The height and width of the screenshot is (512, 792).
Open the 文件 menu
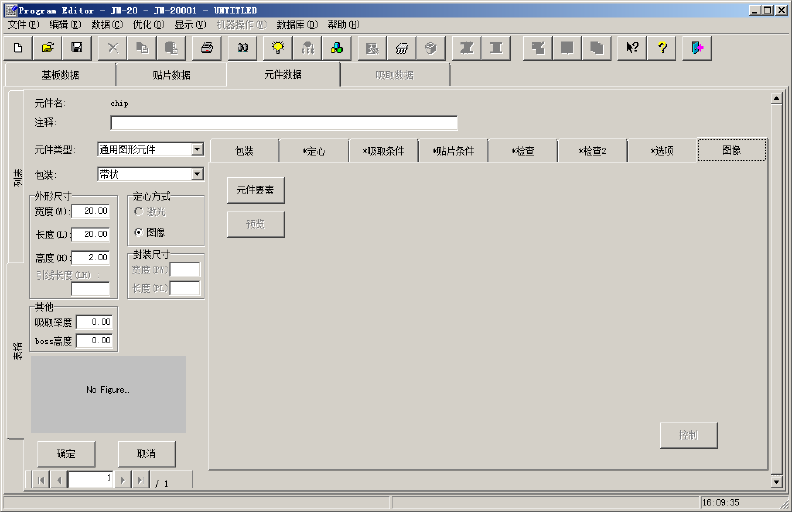23,24
